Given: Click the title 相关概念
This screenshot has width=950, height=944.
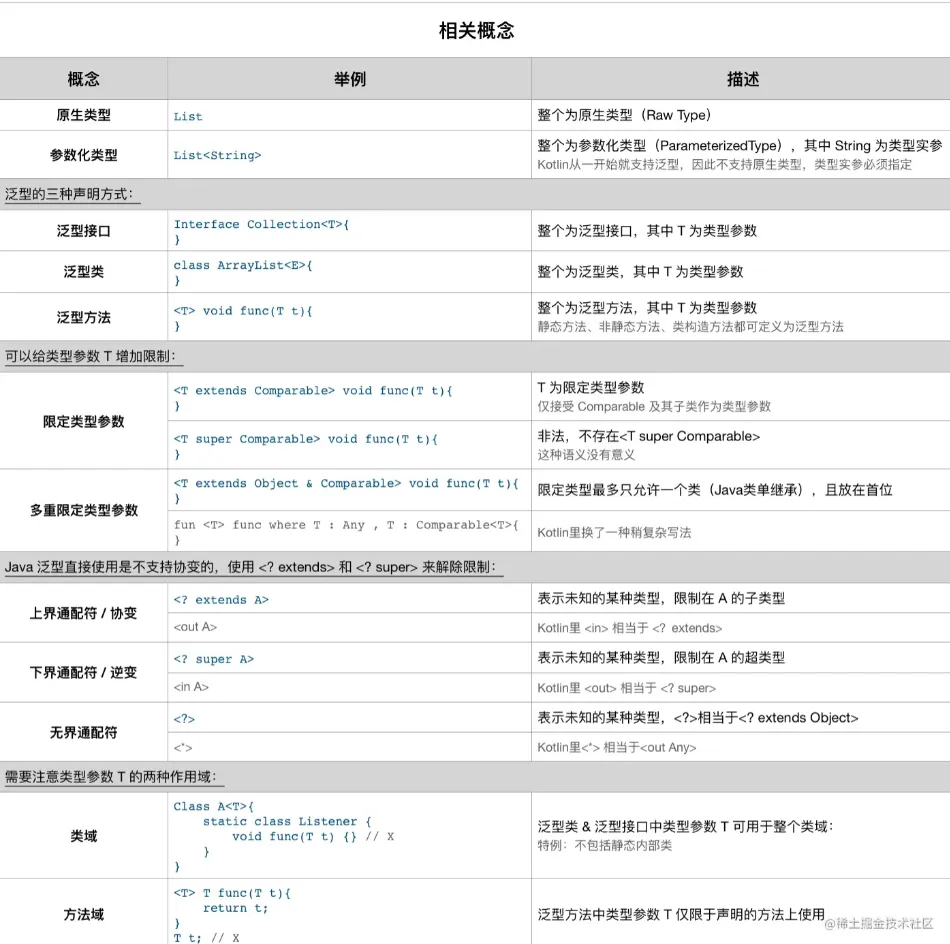Looking at the screenshot, I should (476, 30).
